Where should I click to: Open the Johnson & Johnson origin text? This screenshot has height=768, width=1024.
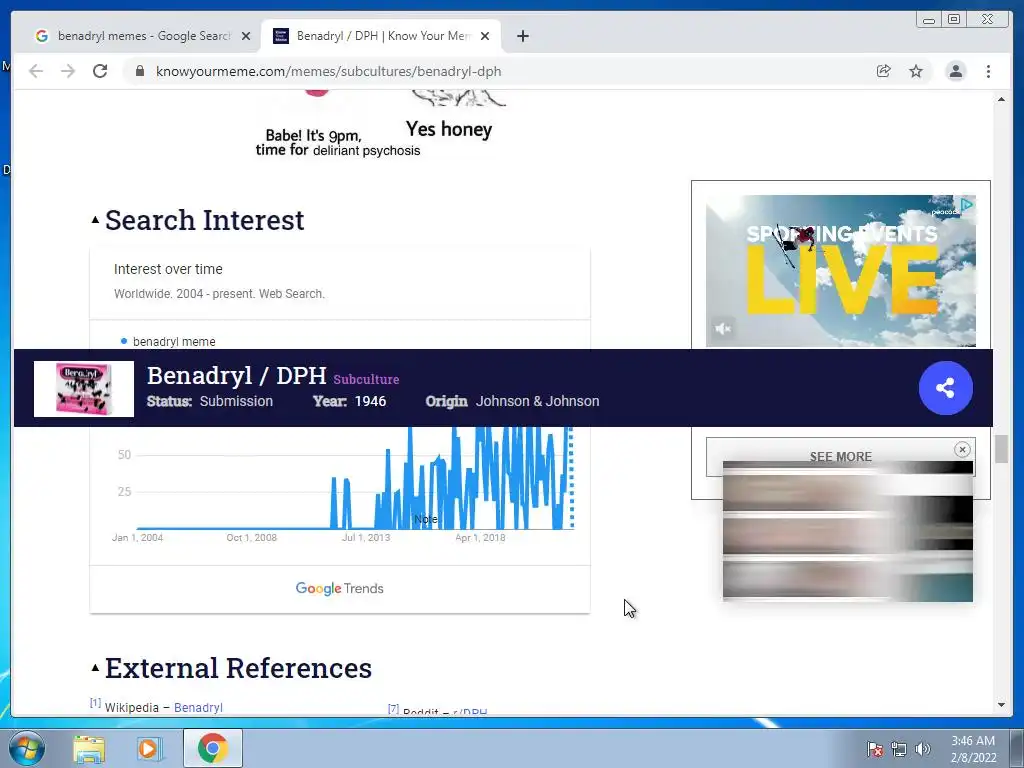[537, 401]
